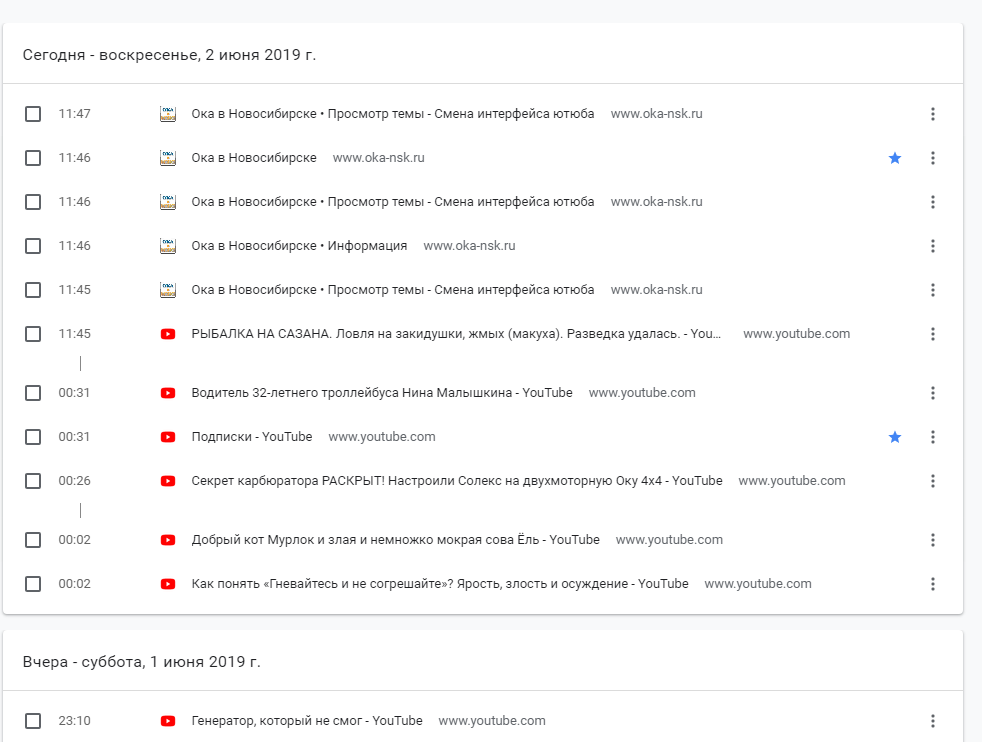
Task: Click the bookmark star beside Подписки - YouTube
Action: coord(895,437)
